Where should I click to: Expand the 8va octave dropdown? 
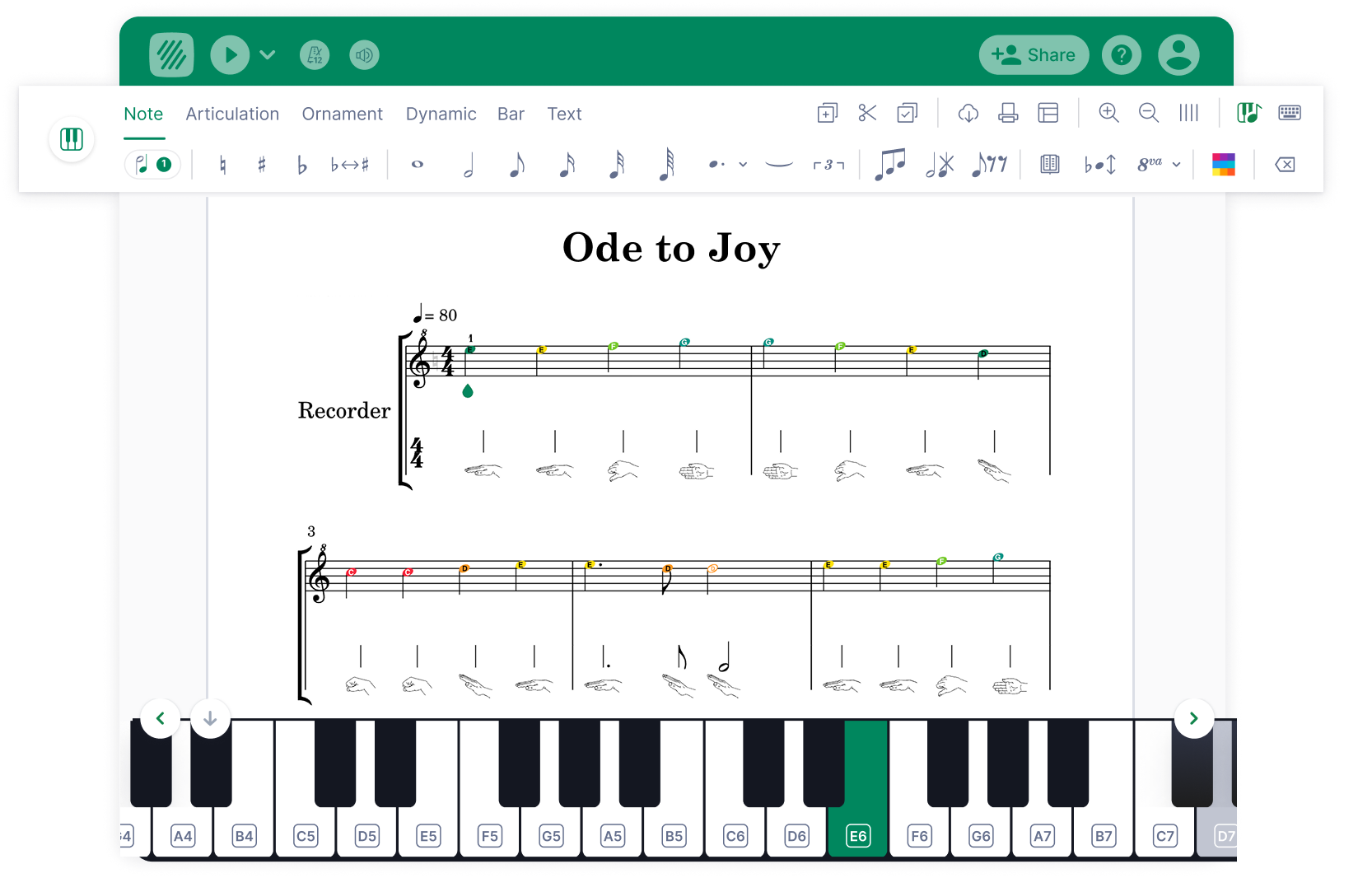1177,165
